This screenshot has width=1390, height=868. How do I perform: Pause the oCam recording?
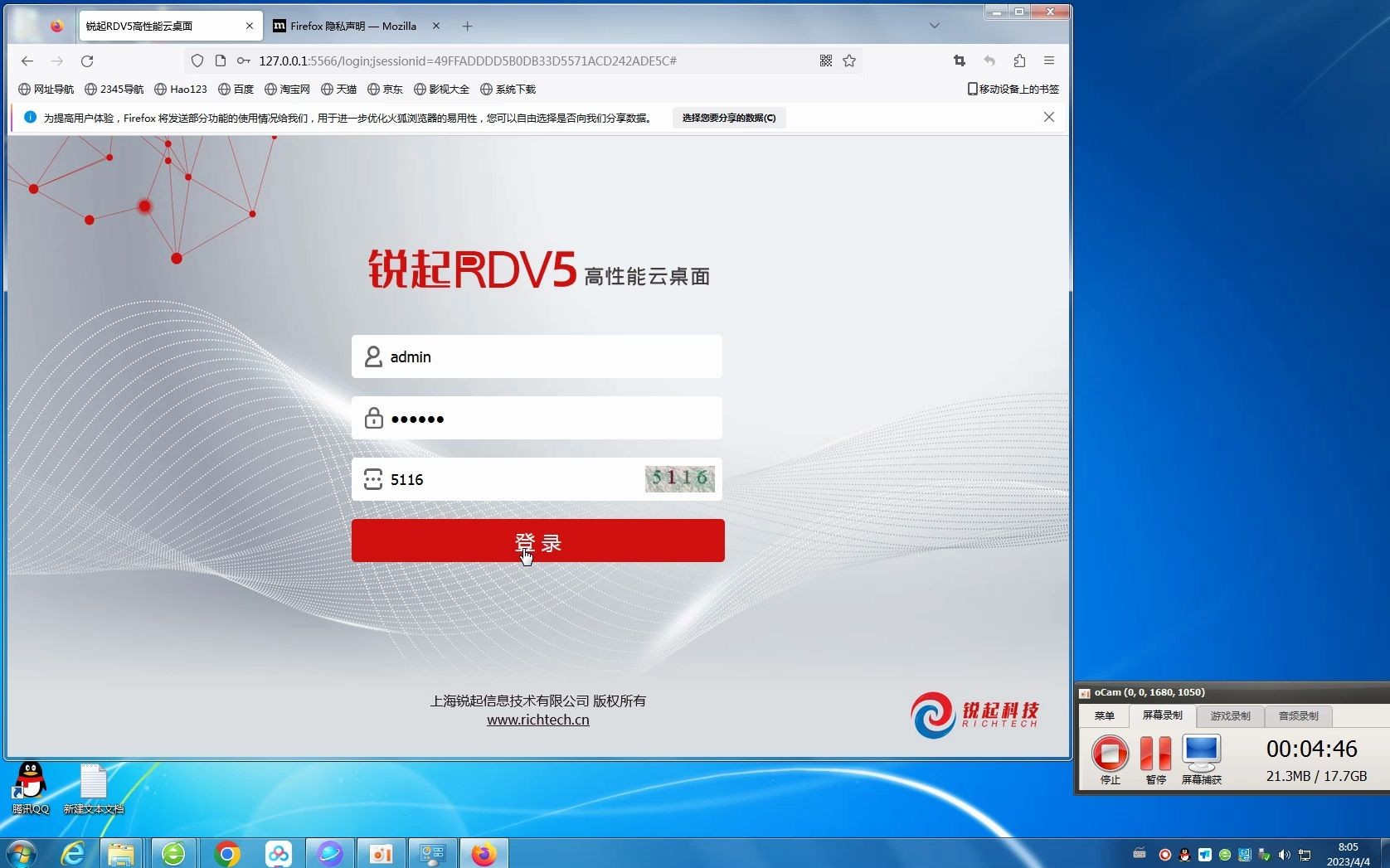point(1155,759)
